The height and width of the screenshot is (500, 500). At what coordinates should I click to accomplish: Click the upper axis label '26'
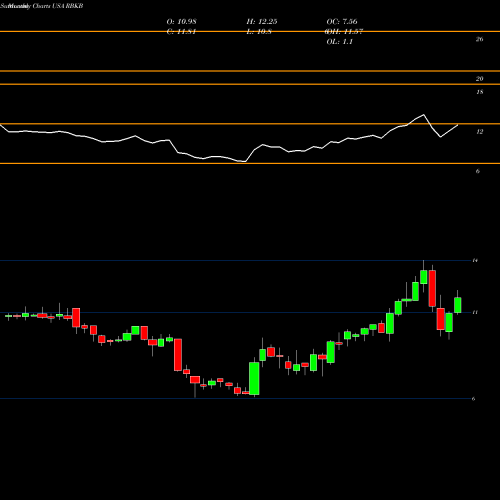coord(479,39)
